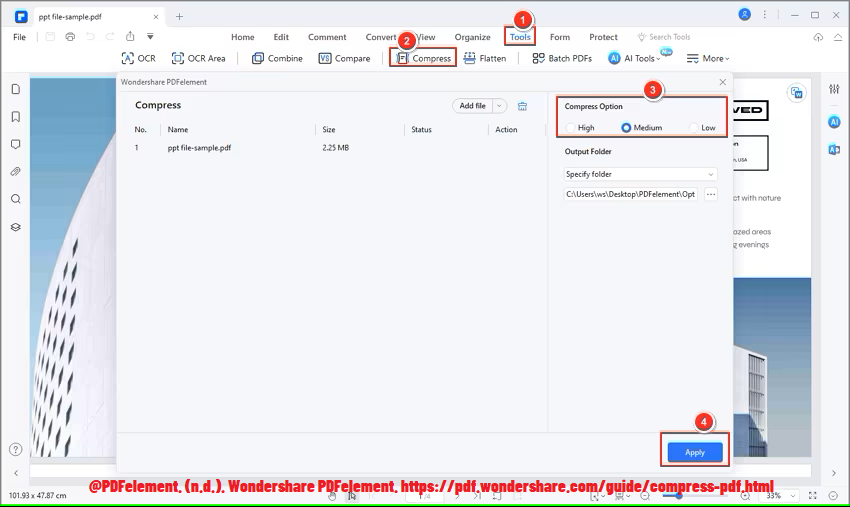Viewport: 850px width, 507px height.
Task: Switch to the Comment tab
Action: pos(327,37)
